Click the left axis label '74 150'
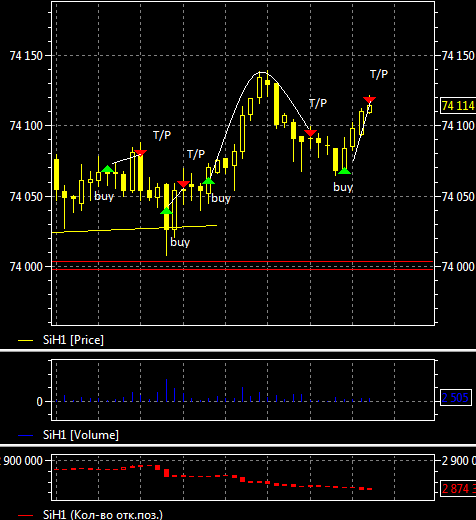This screenshot has height=520, width=476. tap(26, 56)
